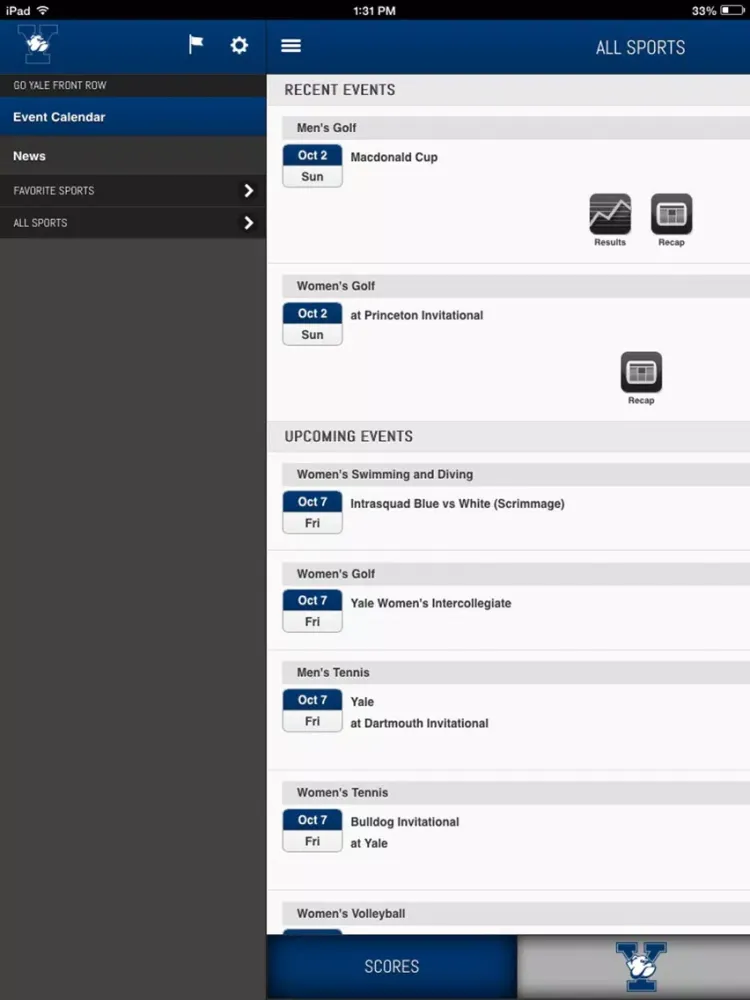Tap battery indicator in status bar
This screenshot has height=1000, width=750.
(x=732, y=11)
